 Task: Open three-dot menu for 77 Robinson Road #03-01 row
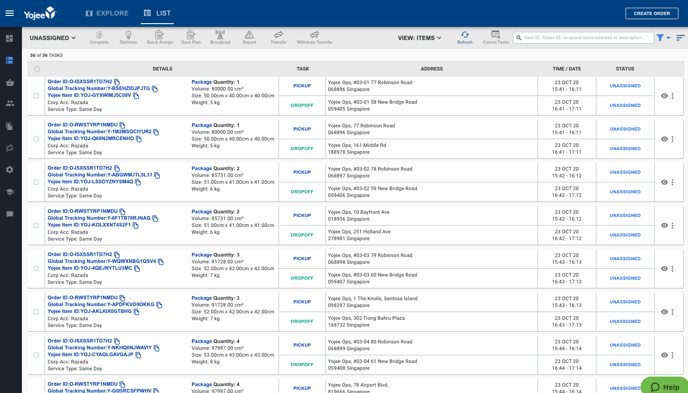(x=672, y=96)
